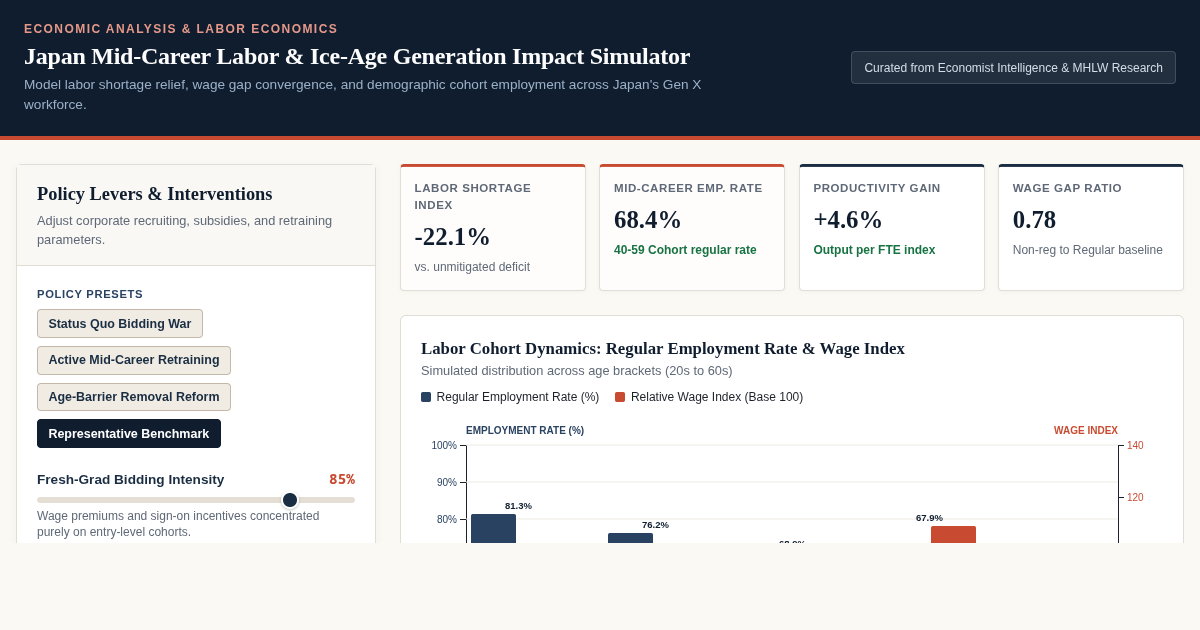Click the 68.4% mid-career rate value
The image size is (1200, 630).
648,220
